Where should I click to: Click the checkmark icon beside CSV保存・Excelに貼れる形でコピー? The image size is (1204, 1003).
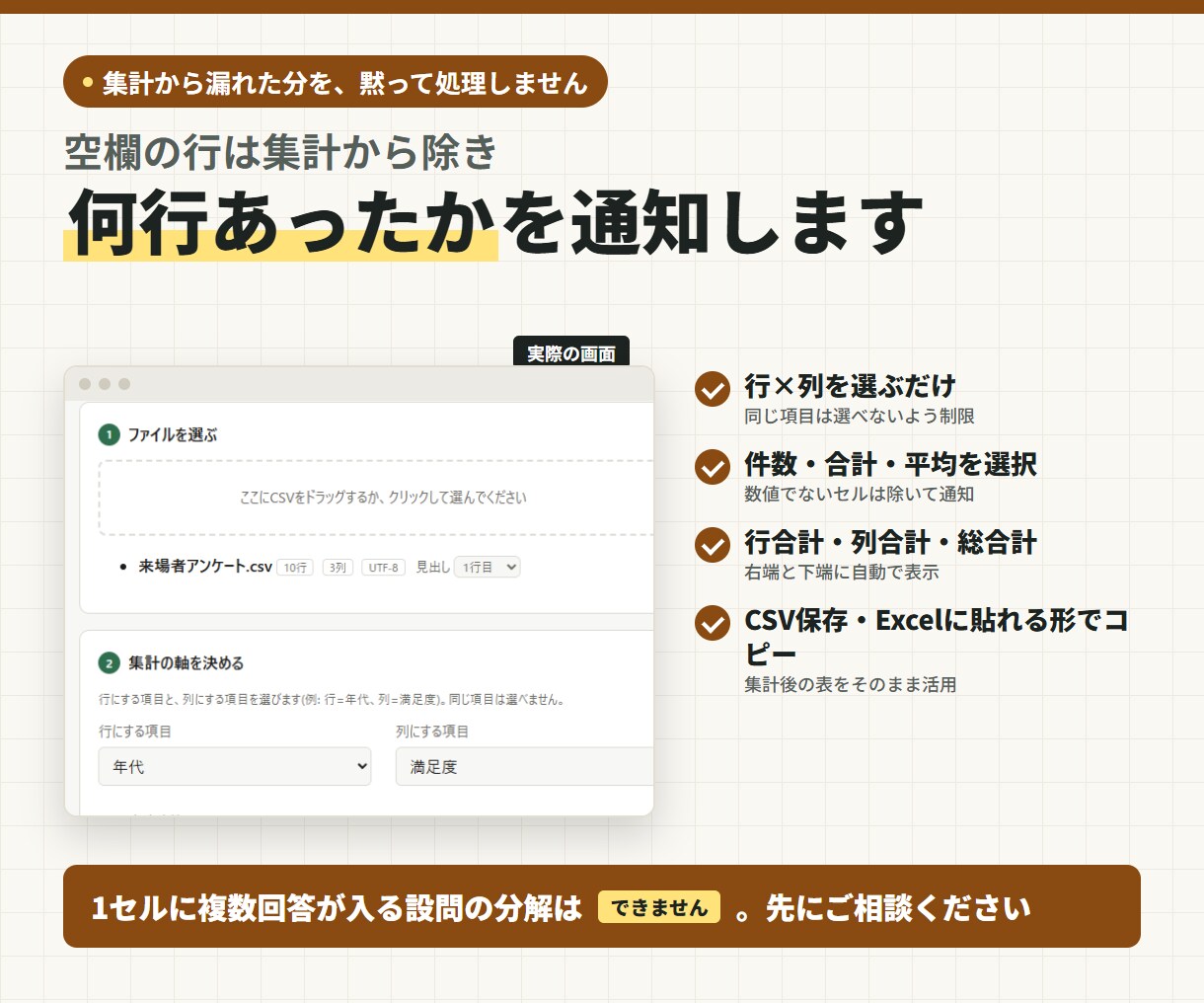pyautogui.click(x=713, y=623)
